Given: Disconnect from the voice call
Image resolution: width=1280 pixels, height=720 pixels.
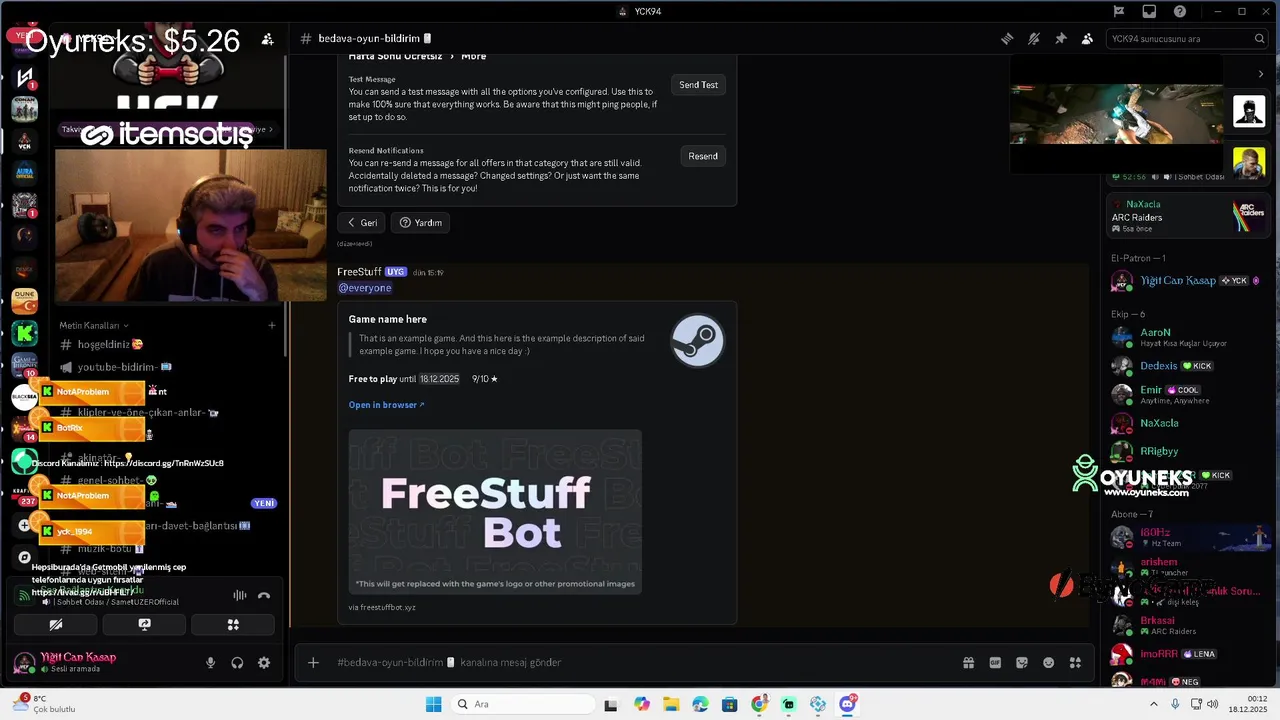Looking at the screenshot, I should (x=264, y=596).
